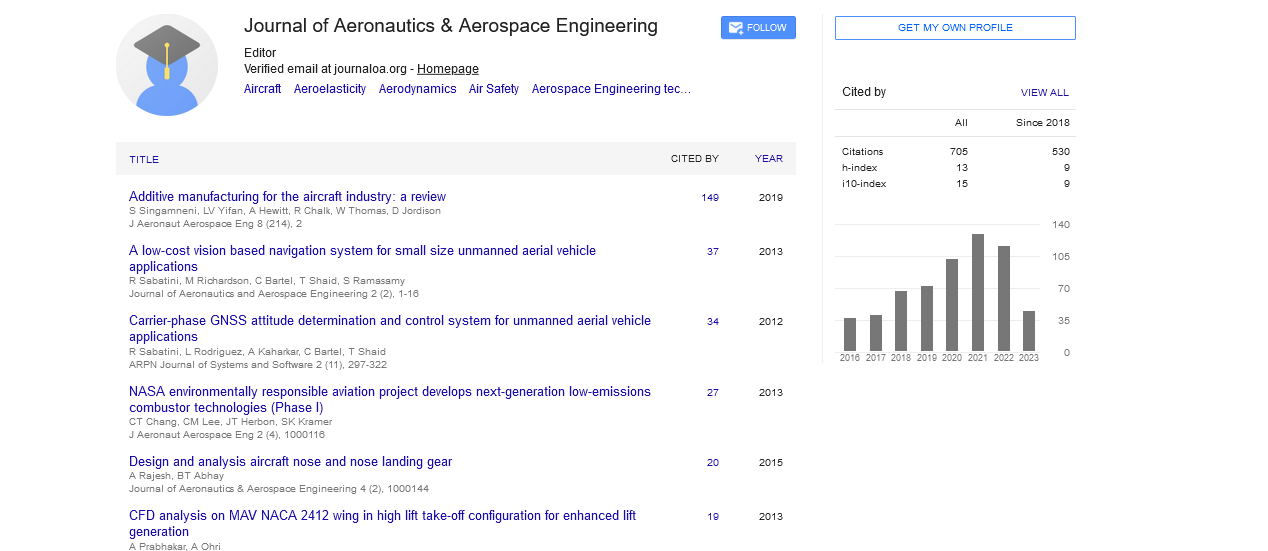Image resolution: width=1268 pixels, height=551 pixels.
Task: Sort articles by Cited By column
Action: tap(694, 158)
